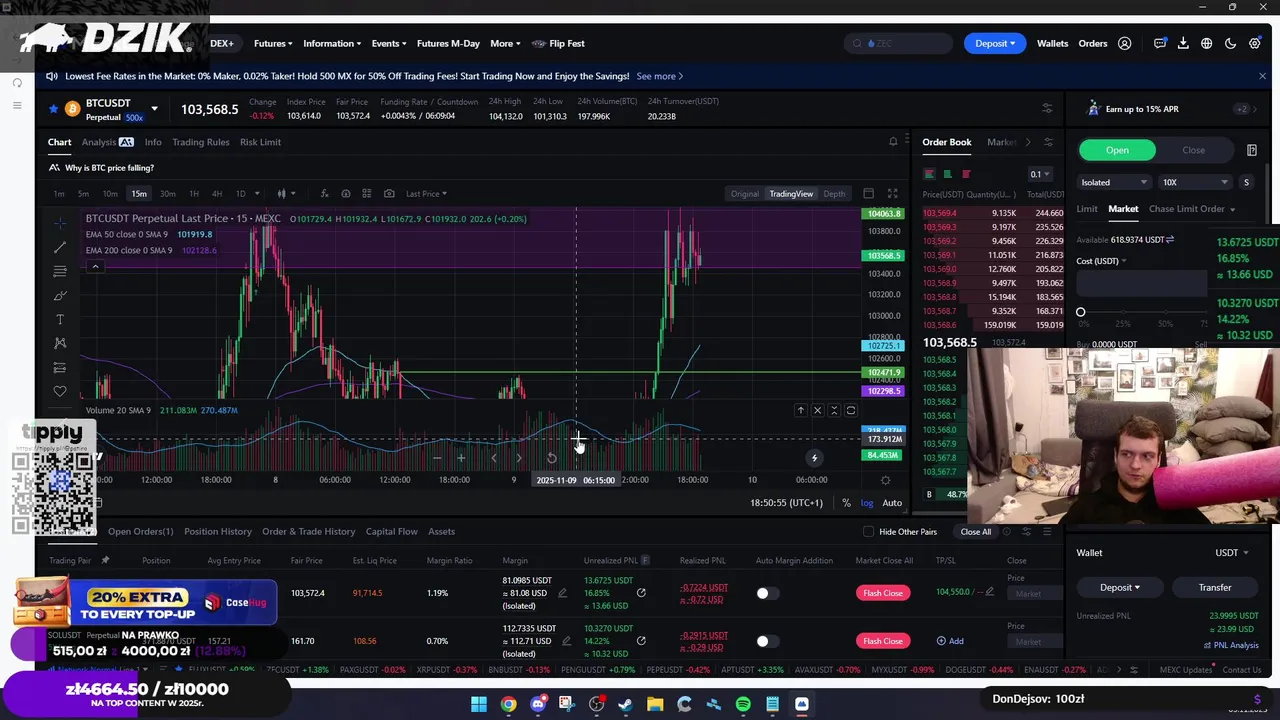
Task: Open the Order & Trade History tab
Action: (308, 532)
